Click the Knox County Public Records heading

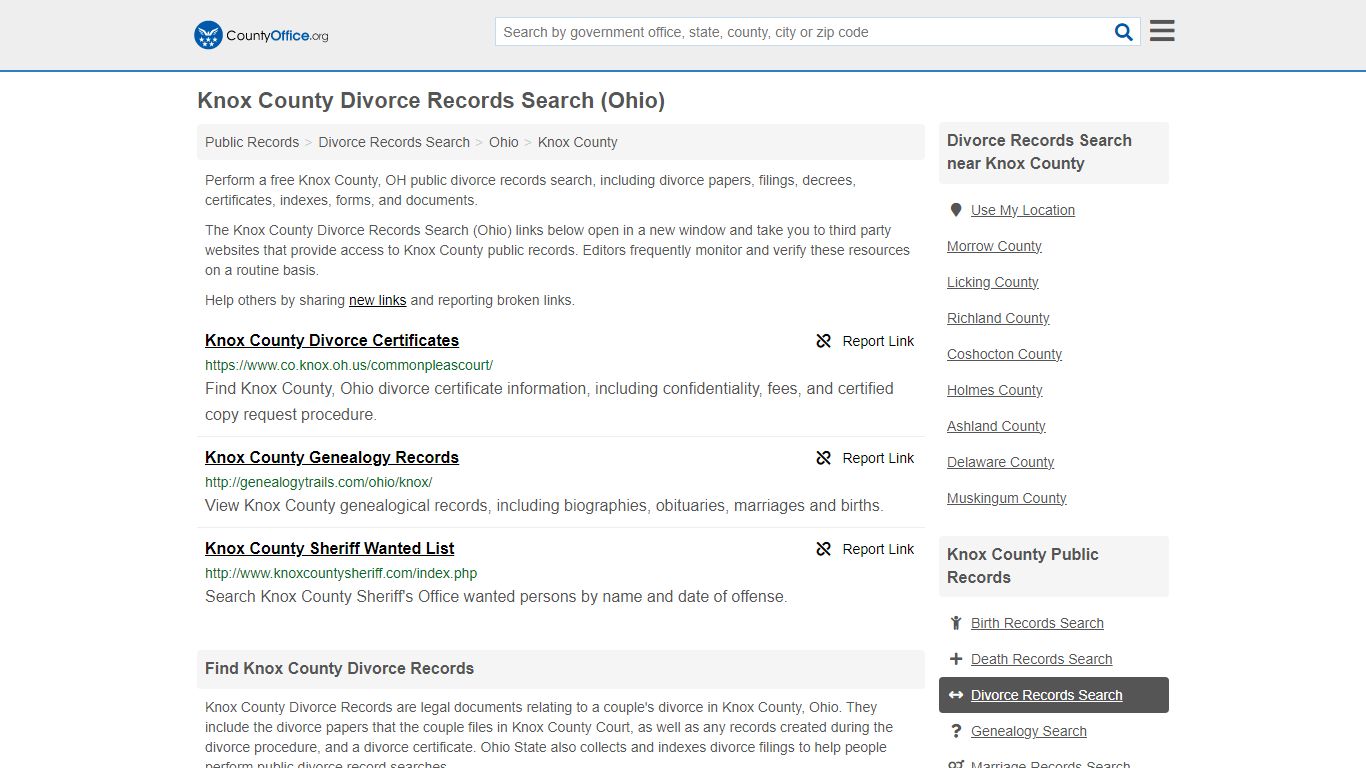pos(1023,566)
